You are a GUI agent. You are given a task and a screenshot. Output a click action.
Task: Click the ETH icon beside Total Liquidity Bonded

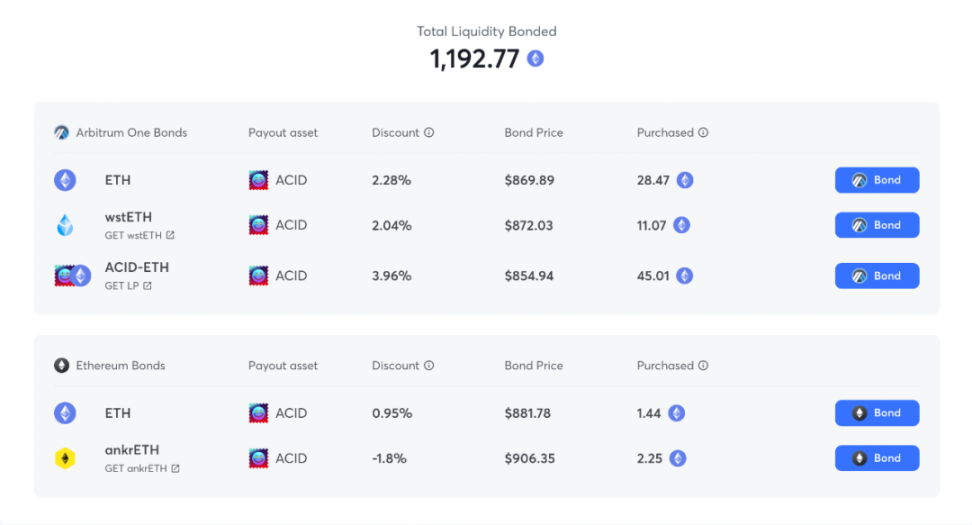click(536, 59)
